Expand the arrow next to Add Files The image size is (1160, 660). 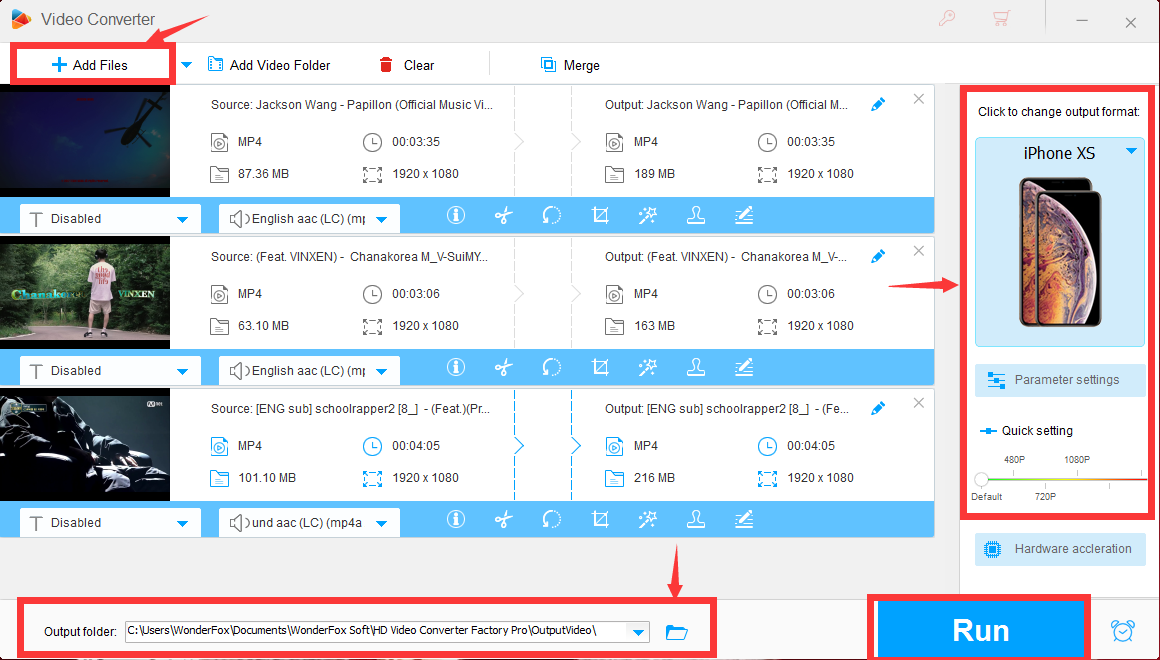click(186, 65)
